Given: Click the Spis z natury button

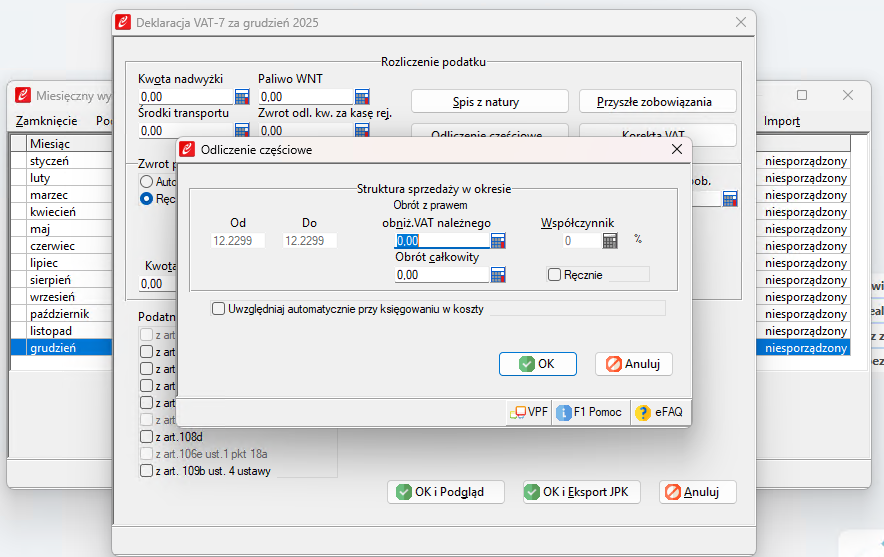Looking at the screenshot, I should pyautogui.click(x=489, y=102).
